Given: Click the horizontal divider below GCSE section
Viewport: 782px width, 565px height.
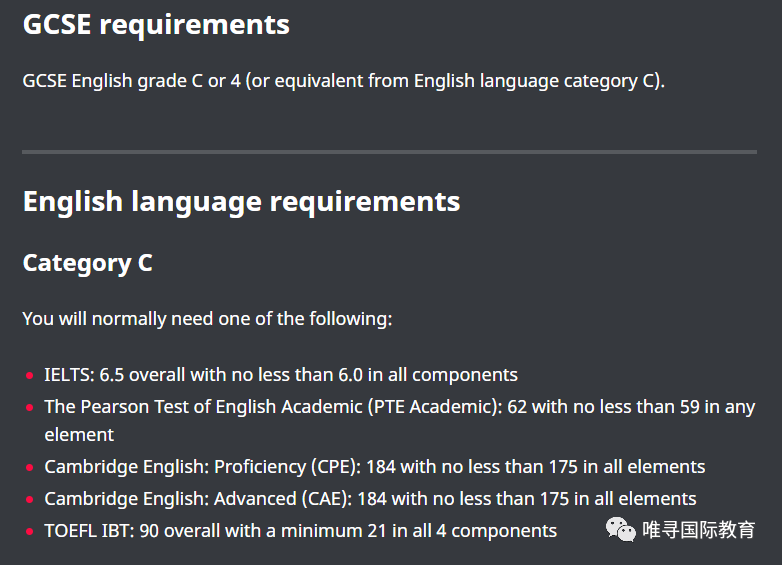Looking at the screenshot, I should [390, 152].
